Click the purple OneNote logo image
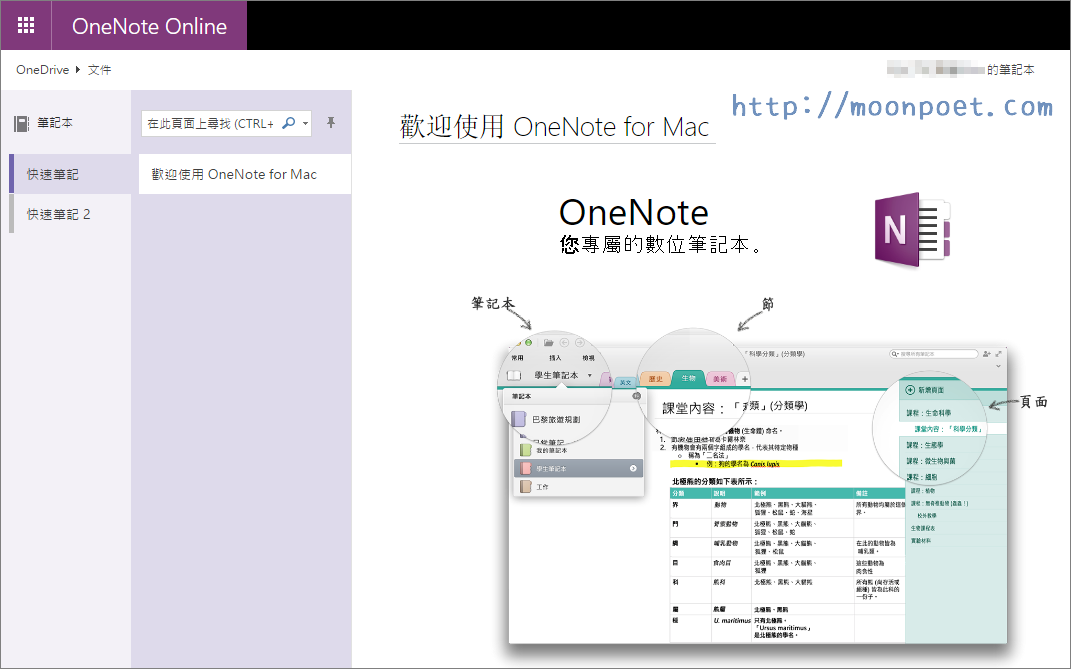The width and height of the screenshot is (1071, 669). click(910, 228)
